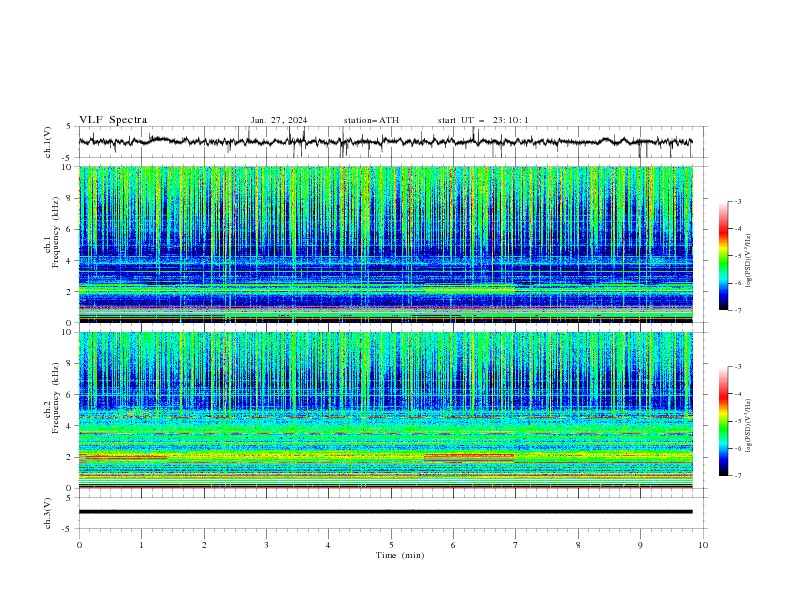The image size is (792, 612).
Task: Click the "-7" tick on ch.2 colorbar
Action: 738,476
